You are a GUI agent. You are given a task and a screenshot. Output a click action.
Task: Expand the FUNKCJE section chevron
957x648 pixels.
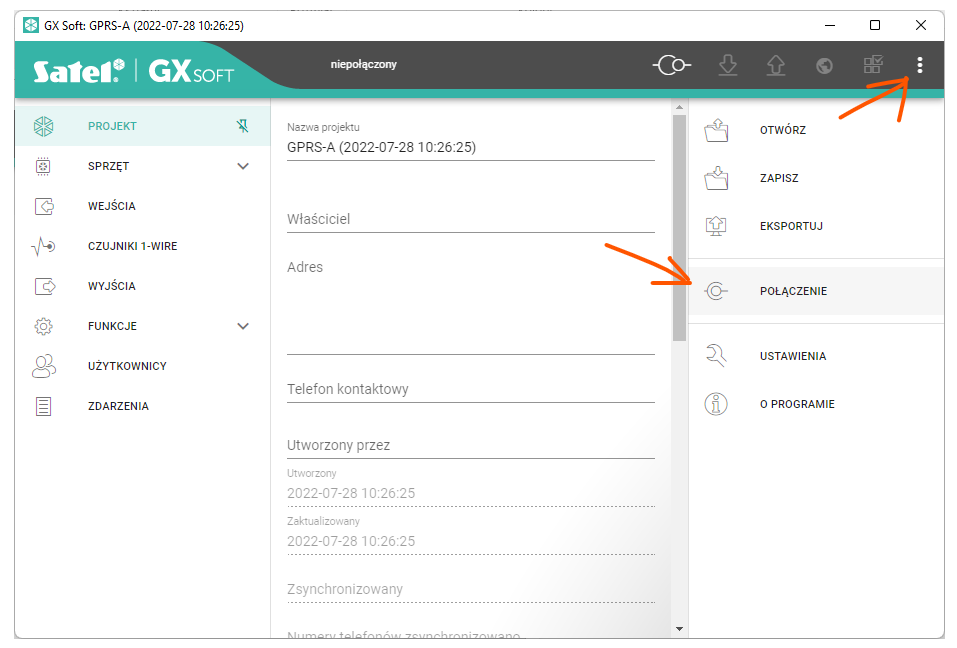click(243, 326)
